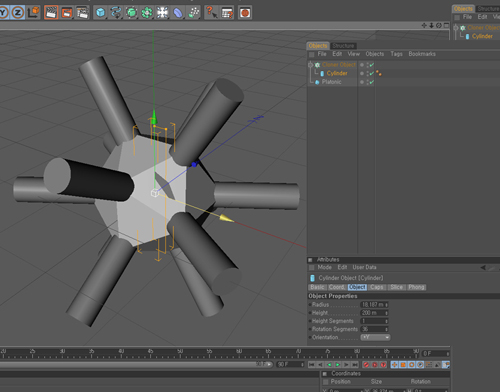Open the help table icon

click(227, 13)
